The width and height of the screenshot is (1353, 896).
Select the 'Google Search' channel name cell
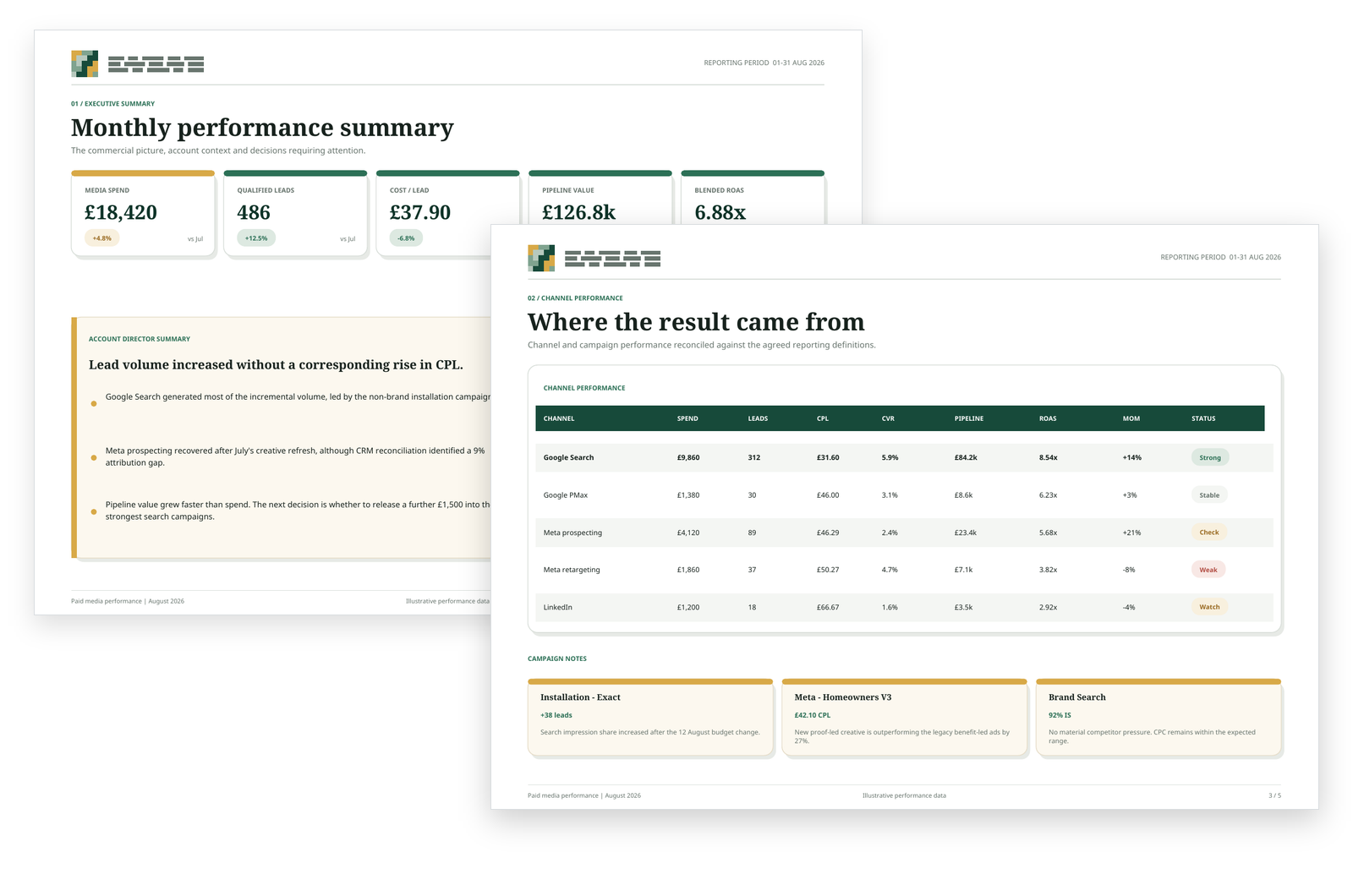click(x=568, y=457)
